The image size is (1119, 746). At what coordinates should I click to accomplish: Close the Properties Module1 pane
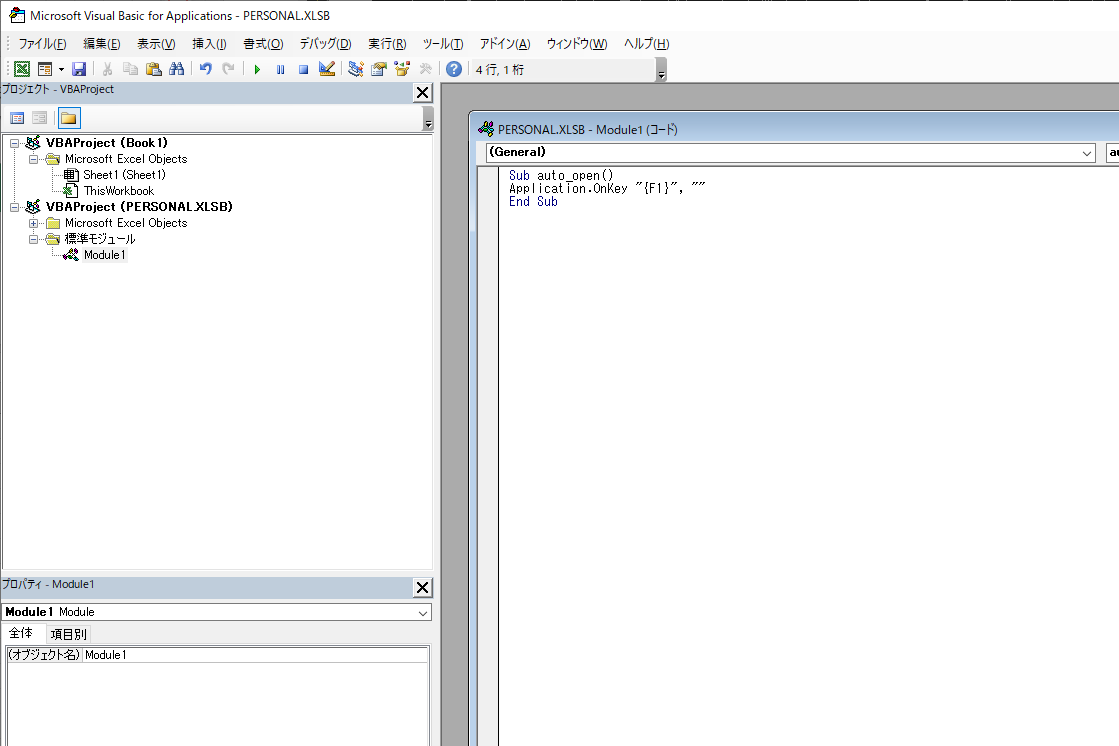pos(422,588)
